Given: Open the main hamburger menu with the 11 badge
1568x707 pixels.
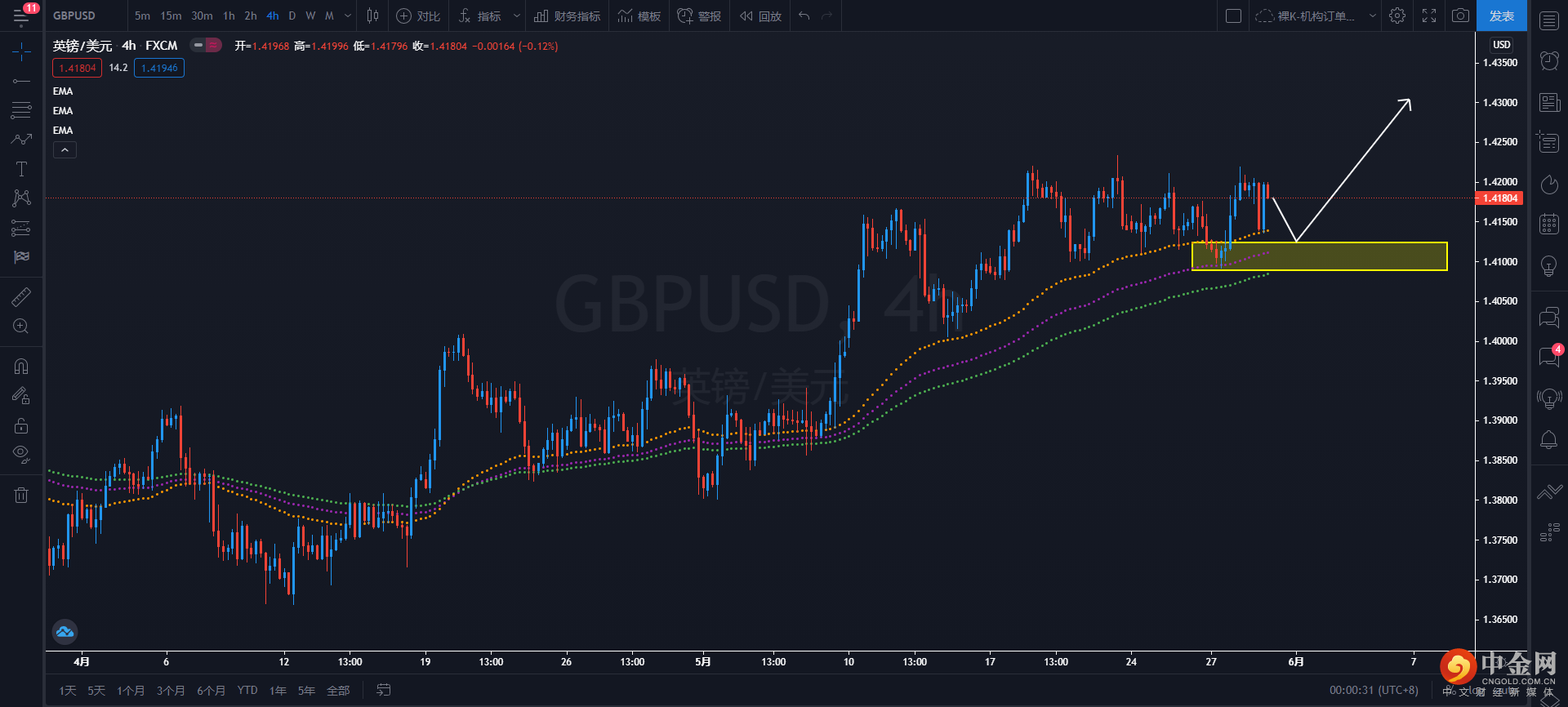Looking at the screenshot, I should click(x=22, y=16).
